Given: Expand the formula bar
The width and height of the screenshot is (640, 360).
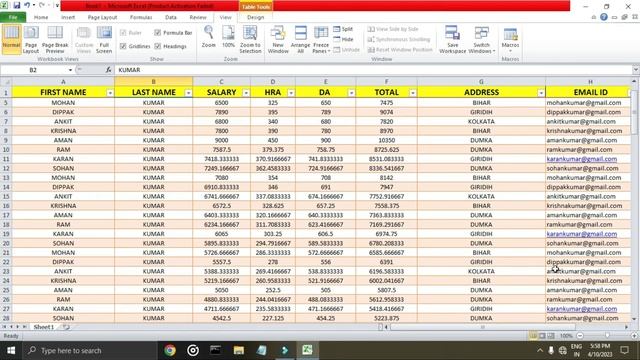Looking at the screenshot, I should click(x=636, y=70).
